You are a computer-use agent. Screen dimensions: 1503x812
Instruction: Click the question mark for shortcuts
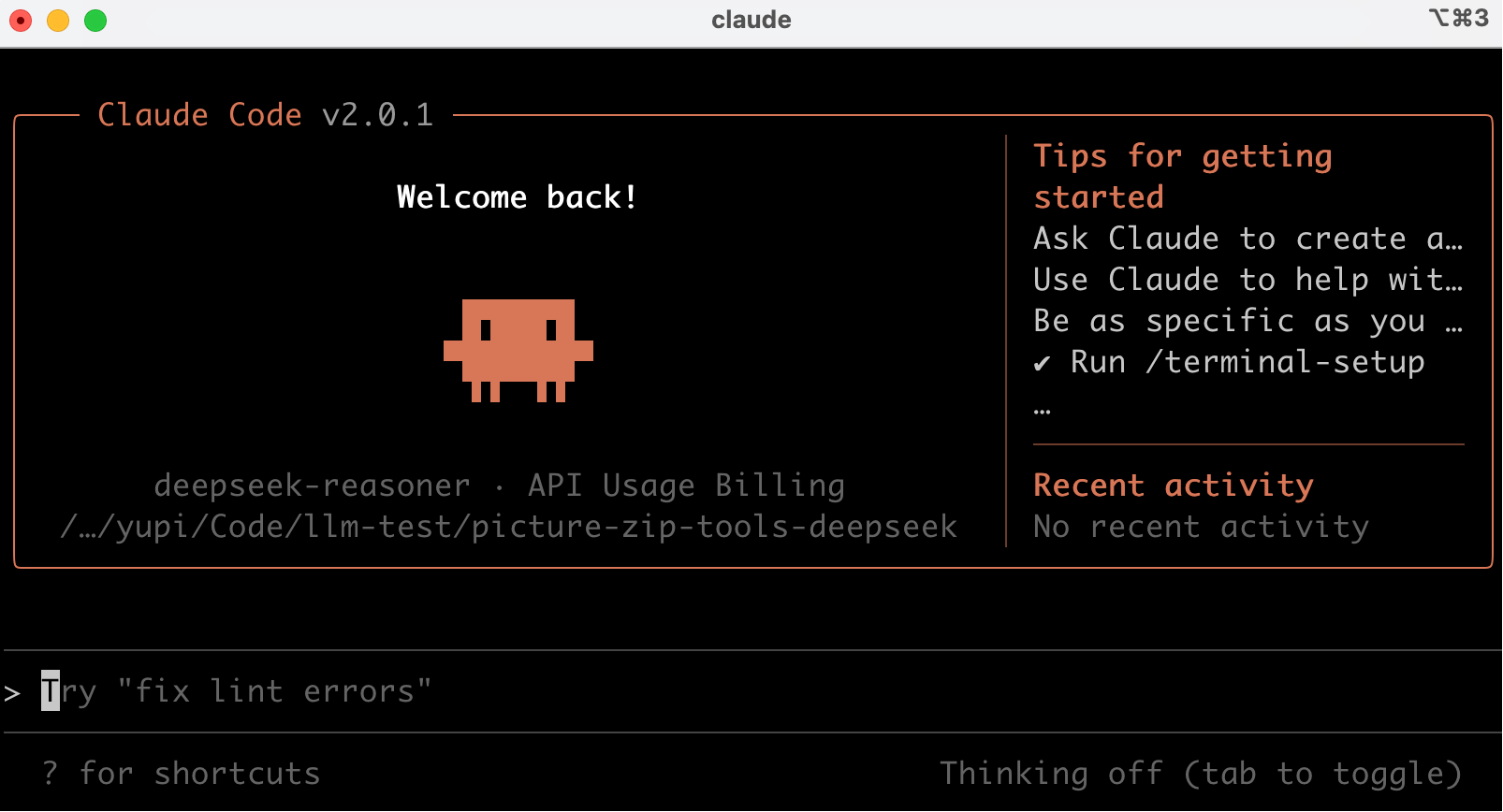click(50, 774)
